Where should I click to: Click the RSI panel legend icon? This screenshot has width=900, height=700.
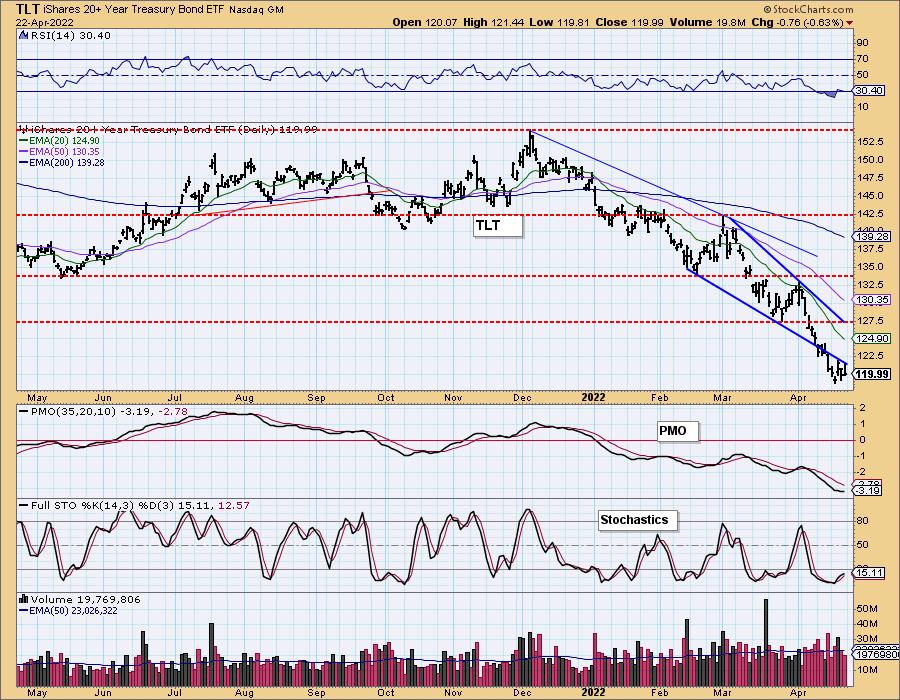[24, 35]
